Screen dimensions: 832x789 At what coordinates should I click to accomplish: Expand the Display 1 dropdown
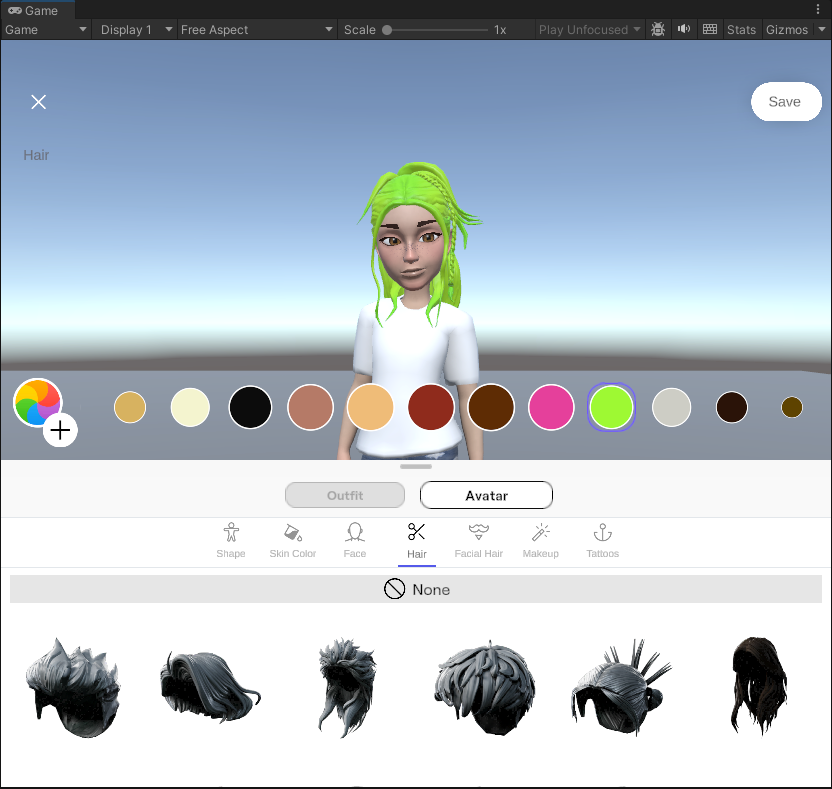(x=137, y=30)
